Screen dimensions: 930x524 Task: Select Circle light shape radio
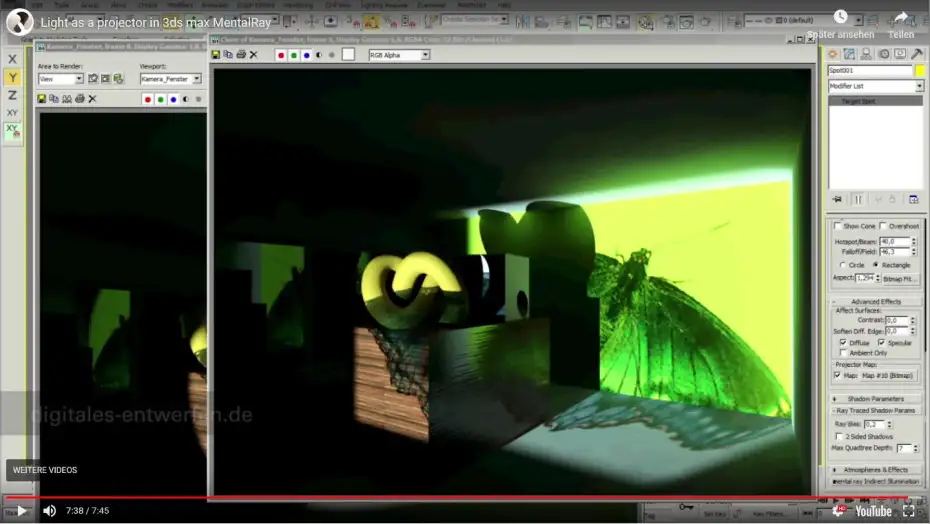[843, 265]
